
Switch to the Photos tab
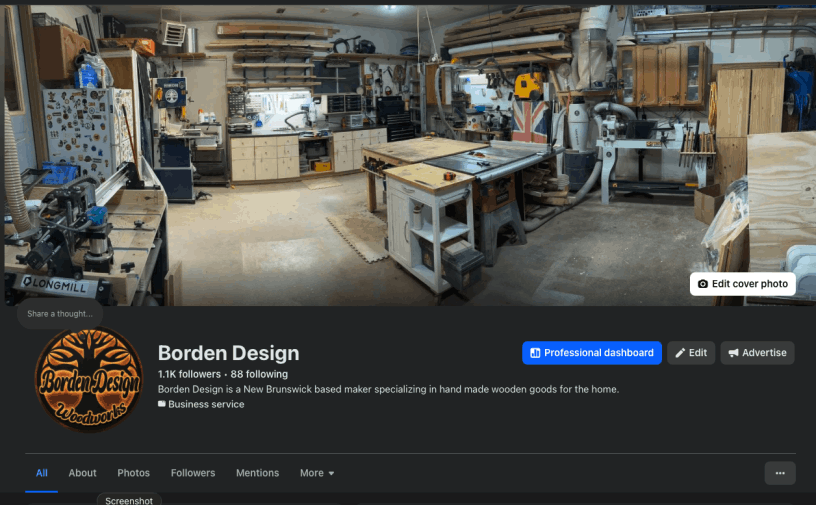pyautogui.click(x=133, y=473)
